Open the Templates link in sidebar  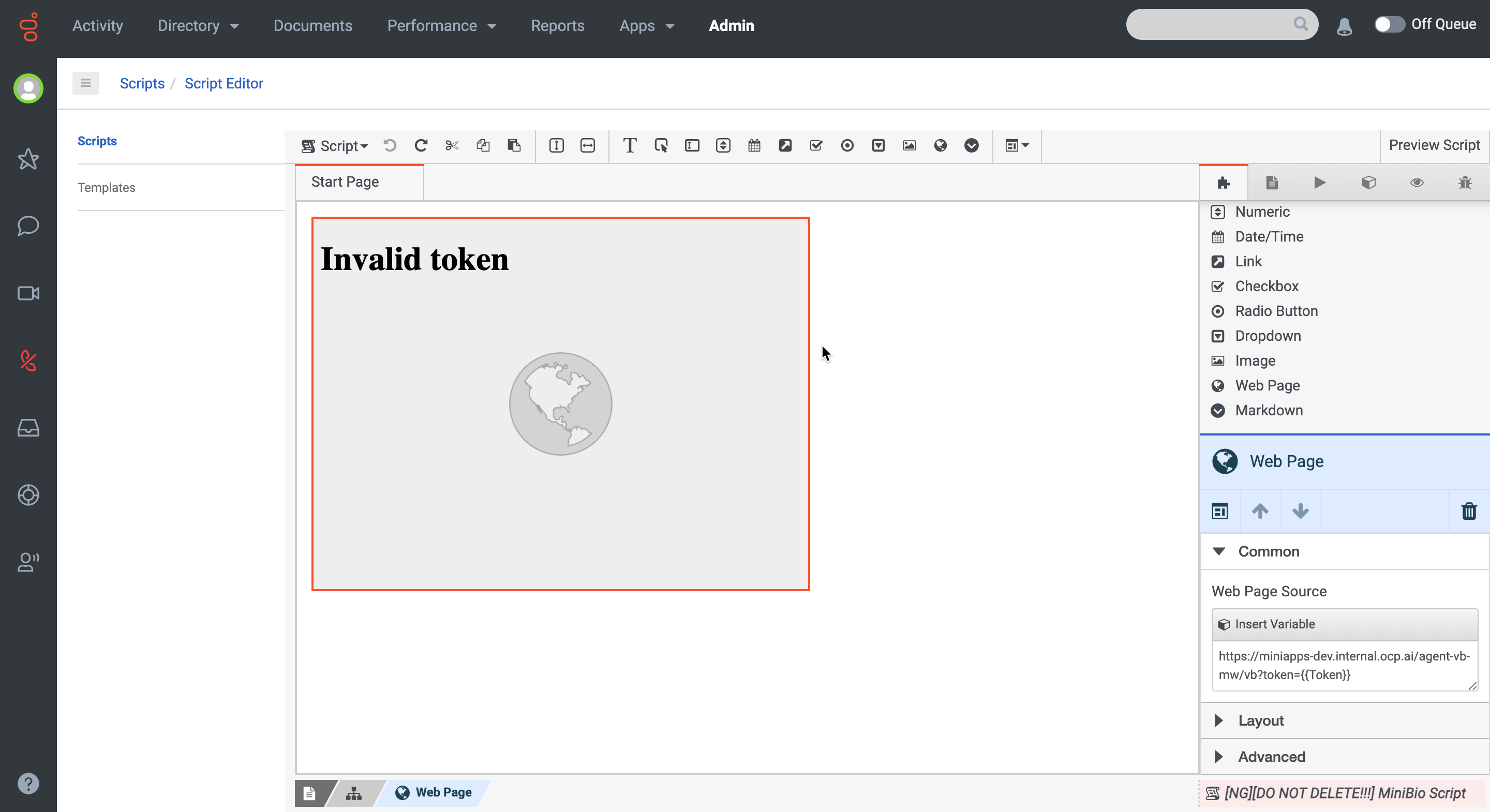107,187
